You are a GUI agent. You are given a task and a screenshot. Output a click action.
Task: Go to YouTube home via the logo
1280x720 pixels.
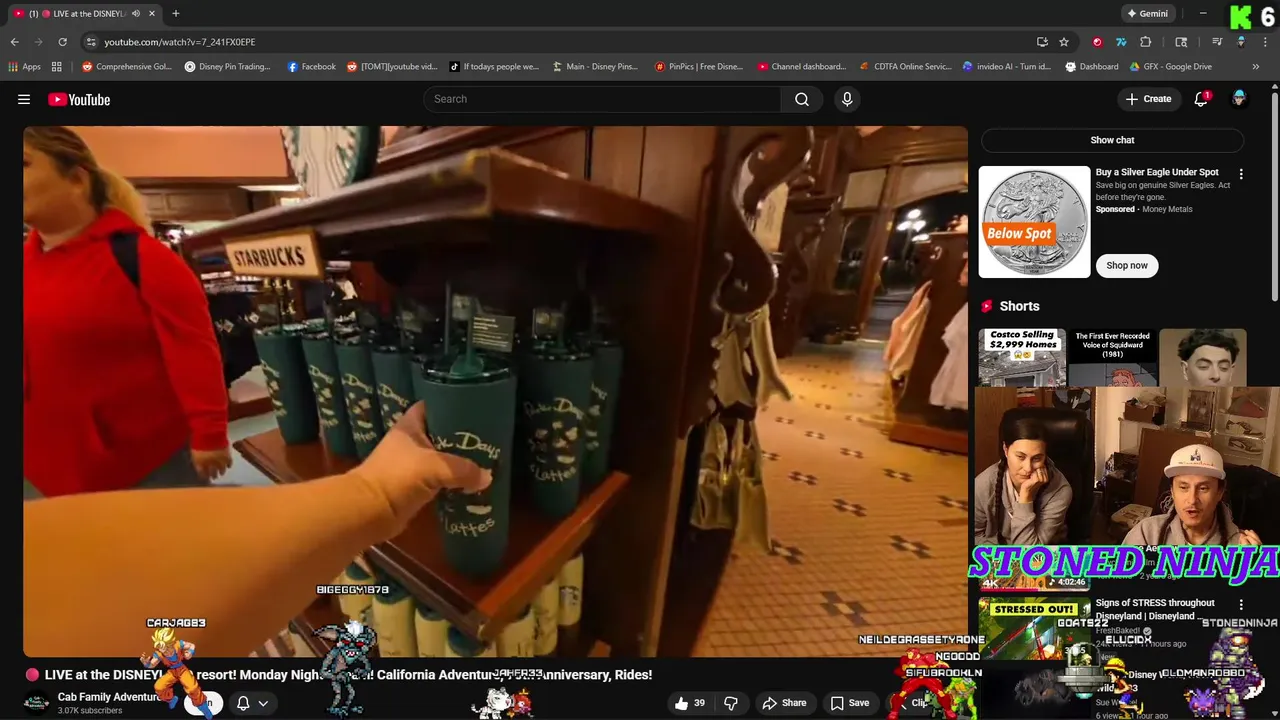(x=79, y=99)
